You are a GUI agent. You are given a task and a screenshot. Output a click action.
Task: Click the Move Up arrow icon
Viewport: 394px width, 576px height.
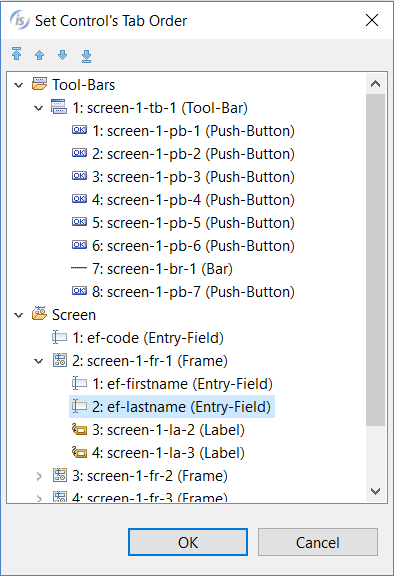click(x=39, y=55)
